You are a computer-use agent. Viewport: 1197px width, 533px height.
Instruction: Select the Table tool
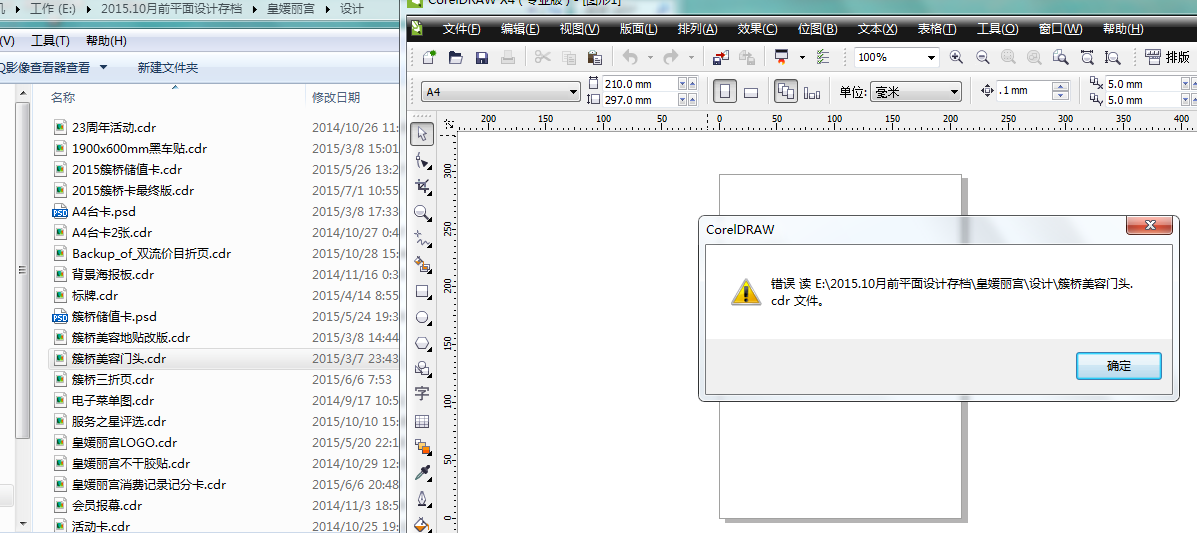click(x=422, y=421)
